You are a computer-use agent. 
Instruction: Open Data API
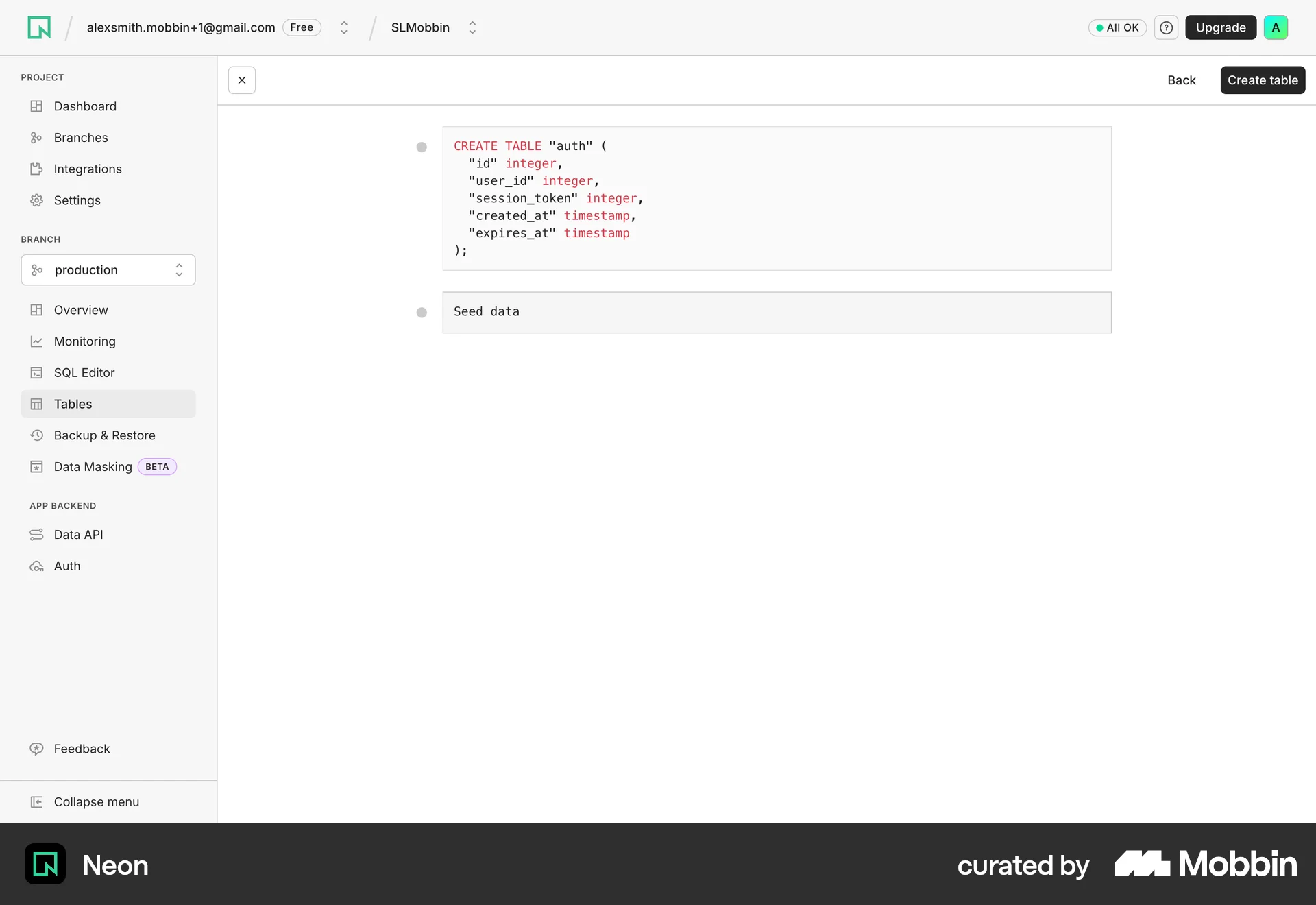click(108, 535)
